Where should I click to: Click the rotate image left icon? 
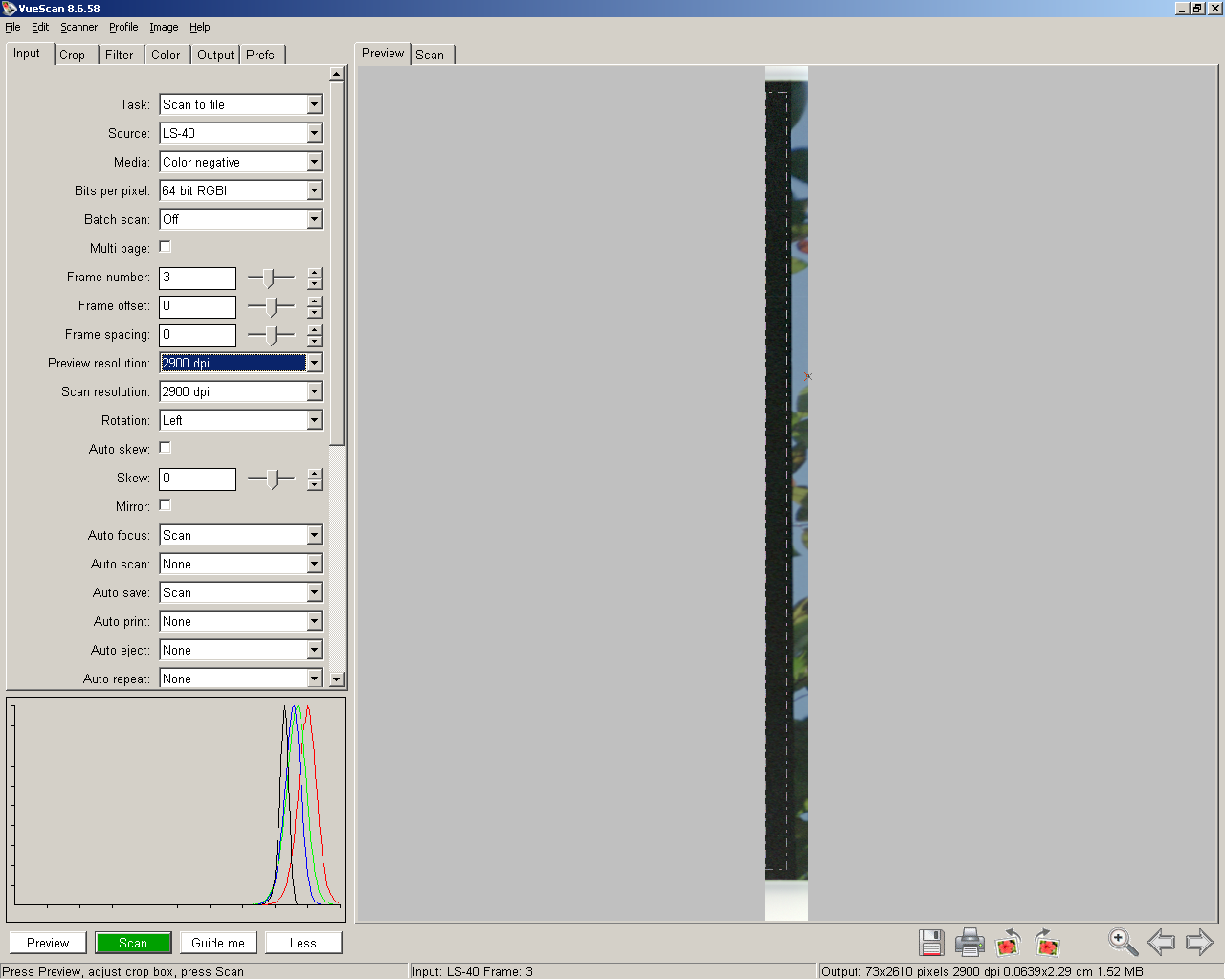tap(1008, 943)
